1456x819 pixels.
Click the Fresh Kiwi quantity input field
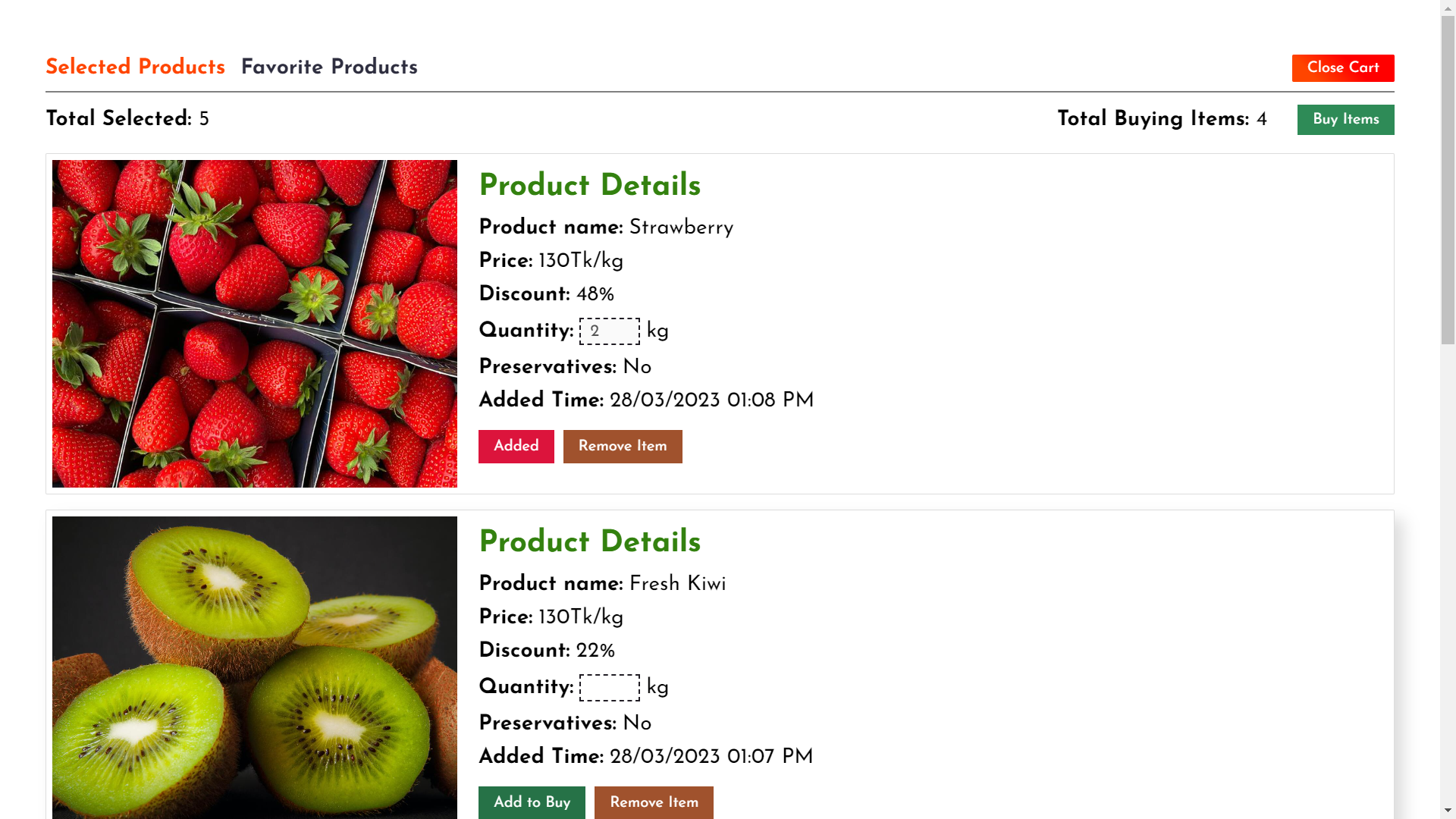pyautogui.click(x=609, y=687)
